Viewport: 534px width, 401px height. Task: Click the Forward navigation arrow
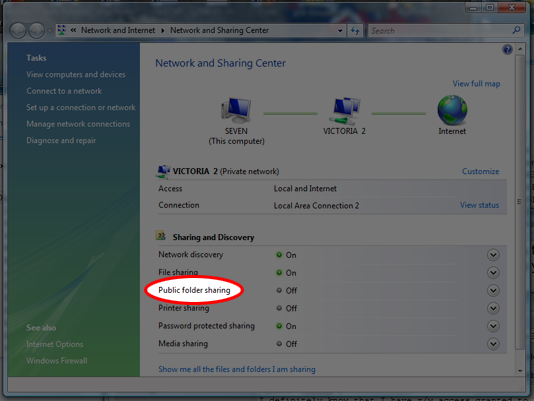tap(36, 31)
